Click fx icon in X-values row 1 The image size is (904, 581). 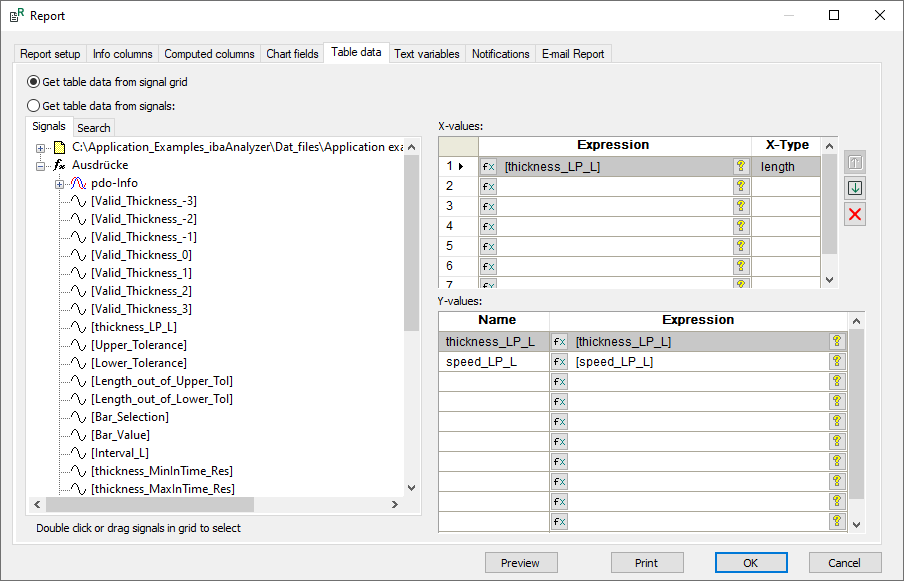click(488, 167)
